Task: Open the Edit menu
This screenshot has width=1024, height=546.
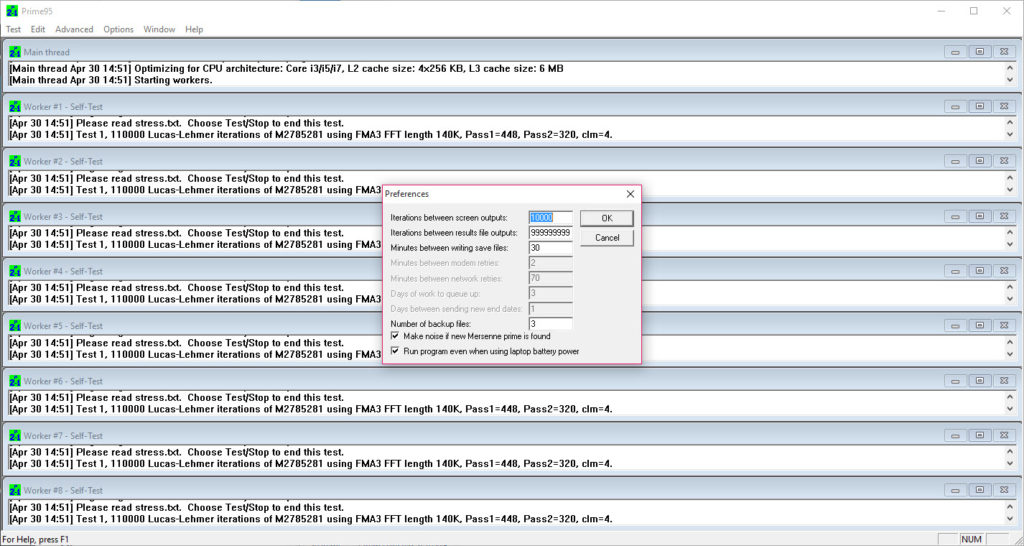Action: (38, 29)
